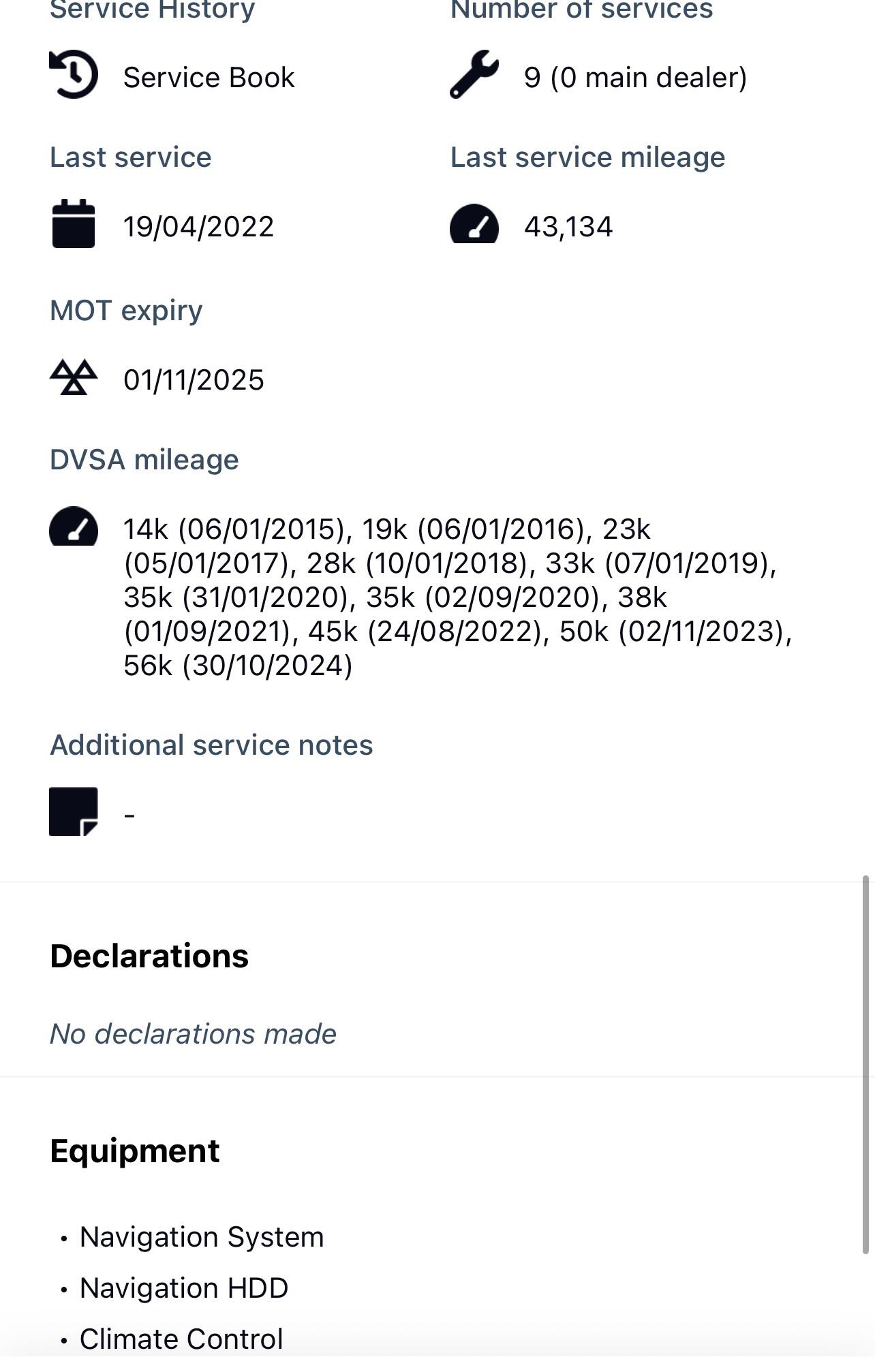
Task: Click the Equipment heading
Action: 135,1151
